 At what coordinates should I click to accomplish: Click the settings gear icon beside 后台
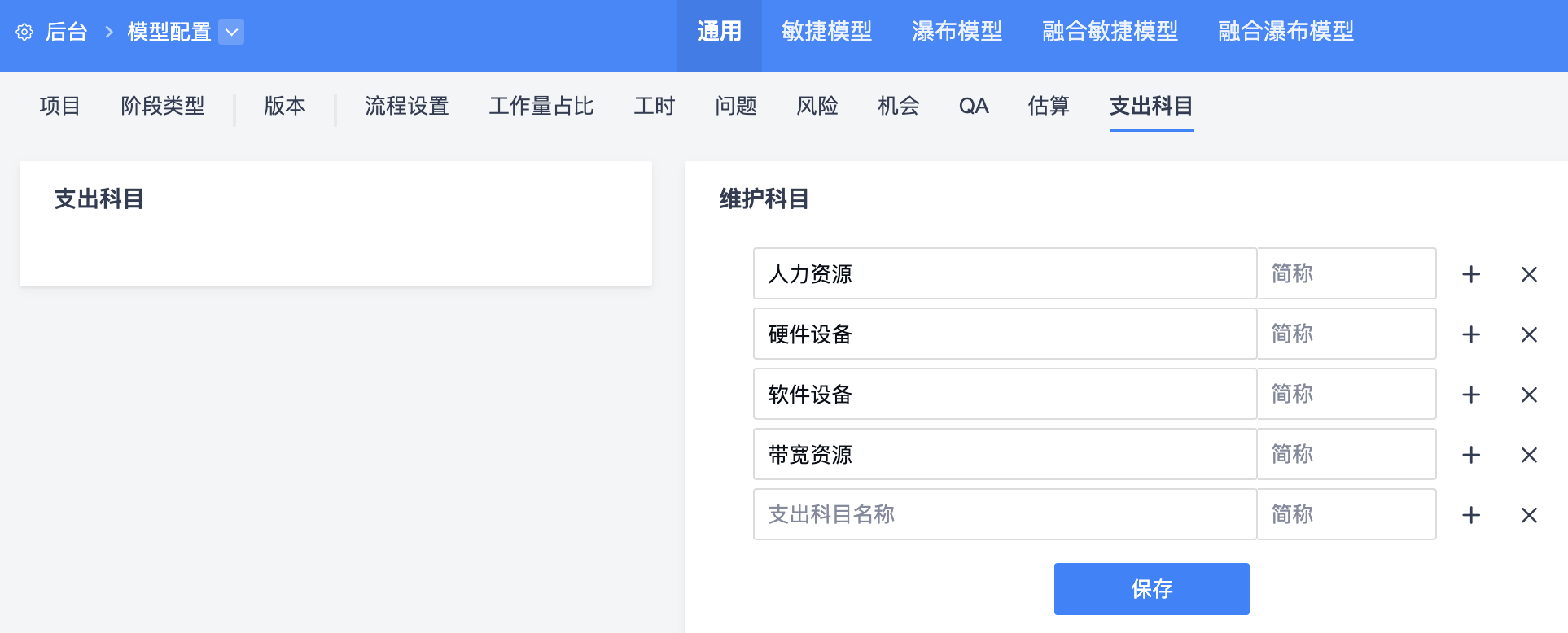[24, 32]
